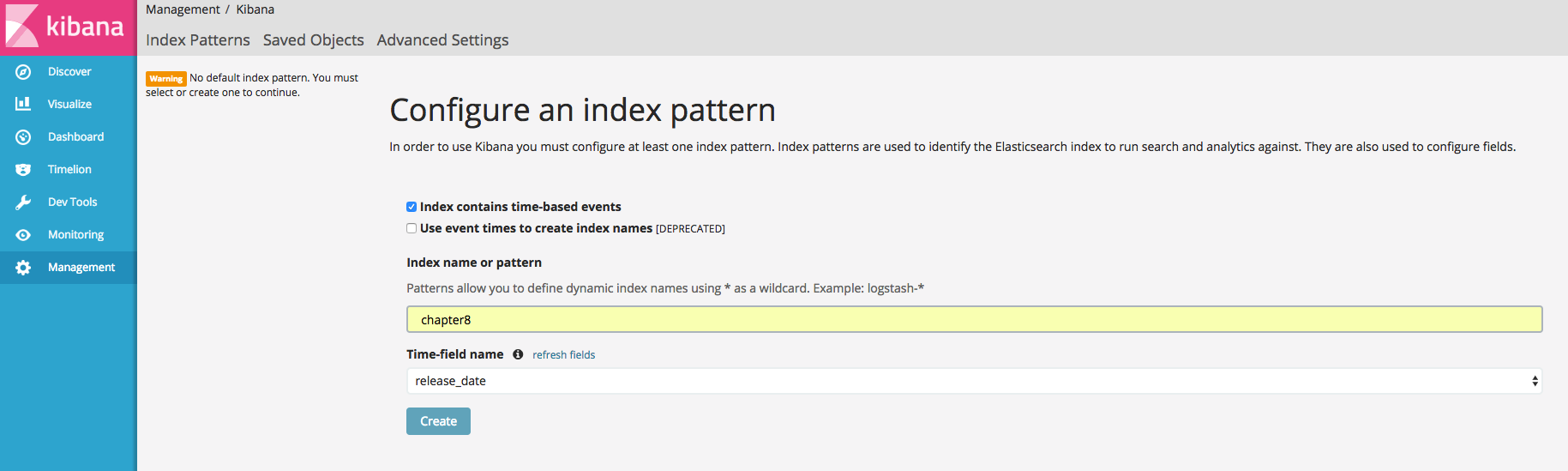Screen dimensions: 1568x471
Task: Focus the chapter8 index pattern field
Action: coord(974,319)
